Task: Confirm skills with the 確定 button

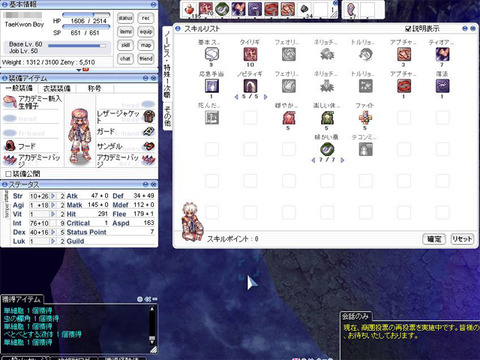Action: pyautogui.click(x=434, y=239)
